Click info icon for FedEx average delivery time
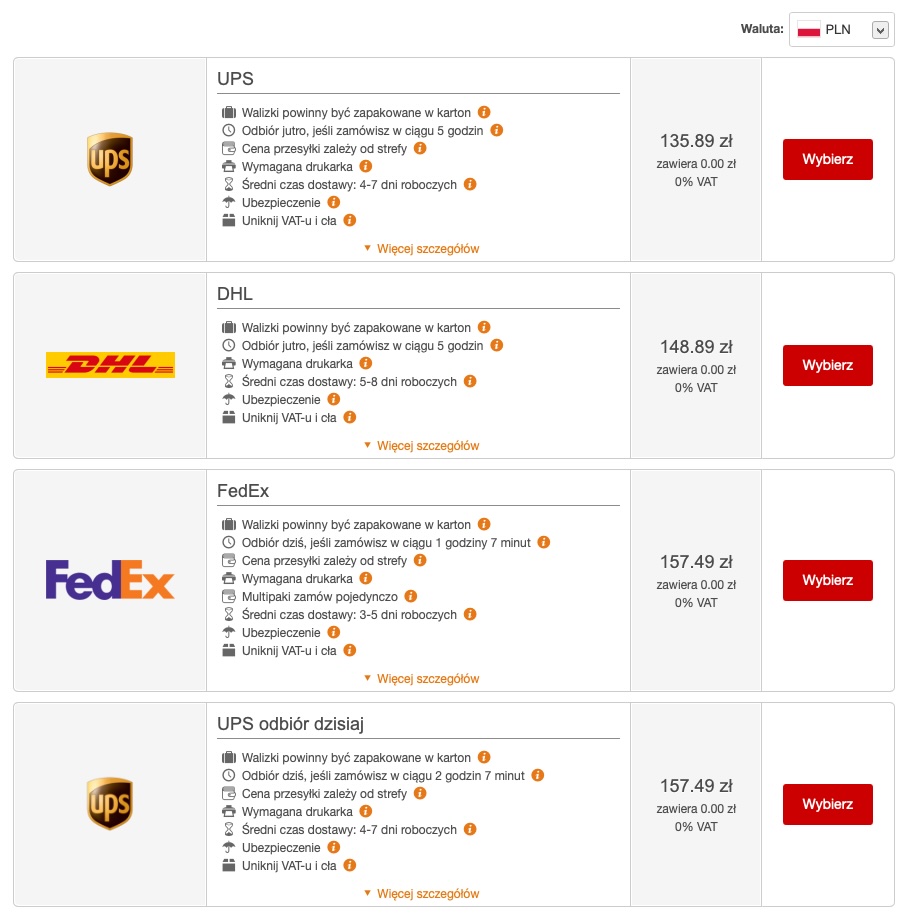This screenshot has height=918, width=918. pos(470,614)
